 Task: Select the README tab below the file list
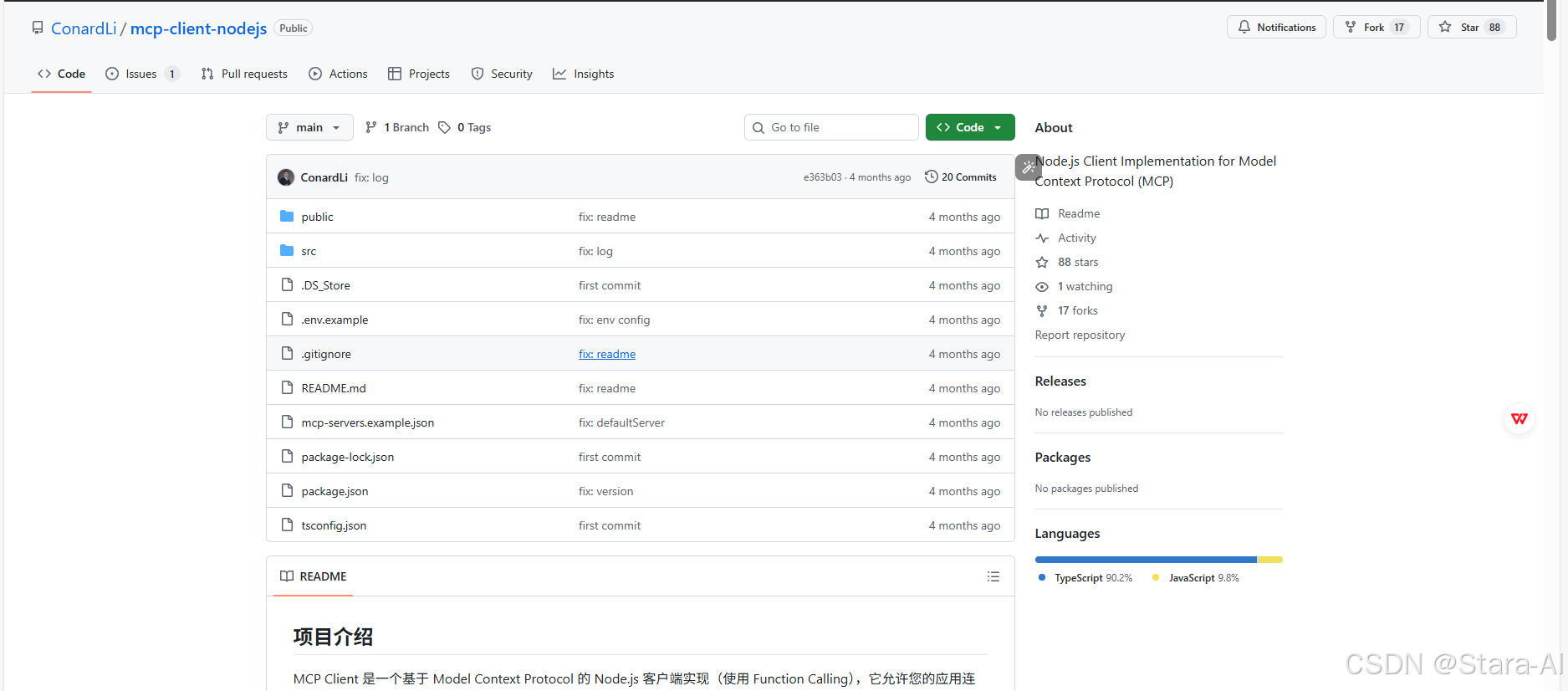314,576
